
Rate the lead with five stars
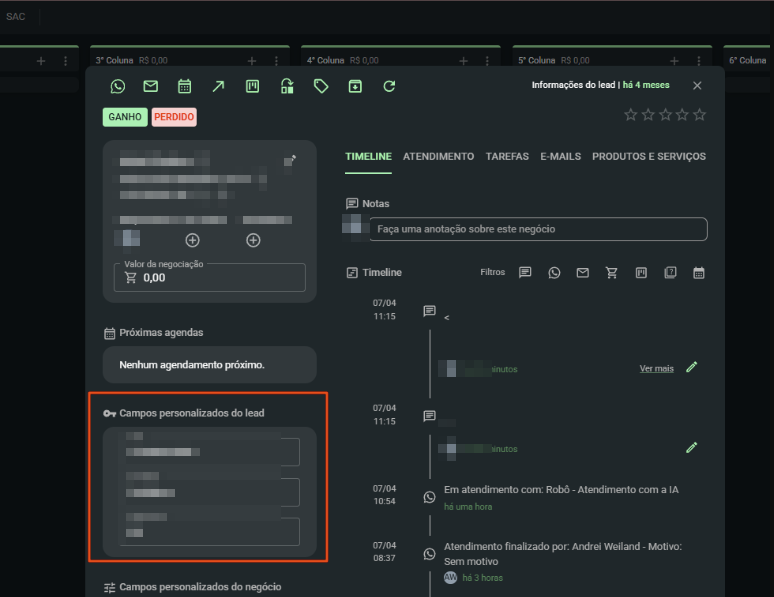click(x=699, y=115)
